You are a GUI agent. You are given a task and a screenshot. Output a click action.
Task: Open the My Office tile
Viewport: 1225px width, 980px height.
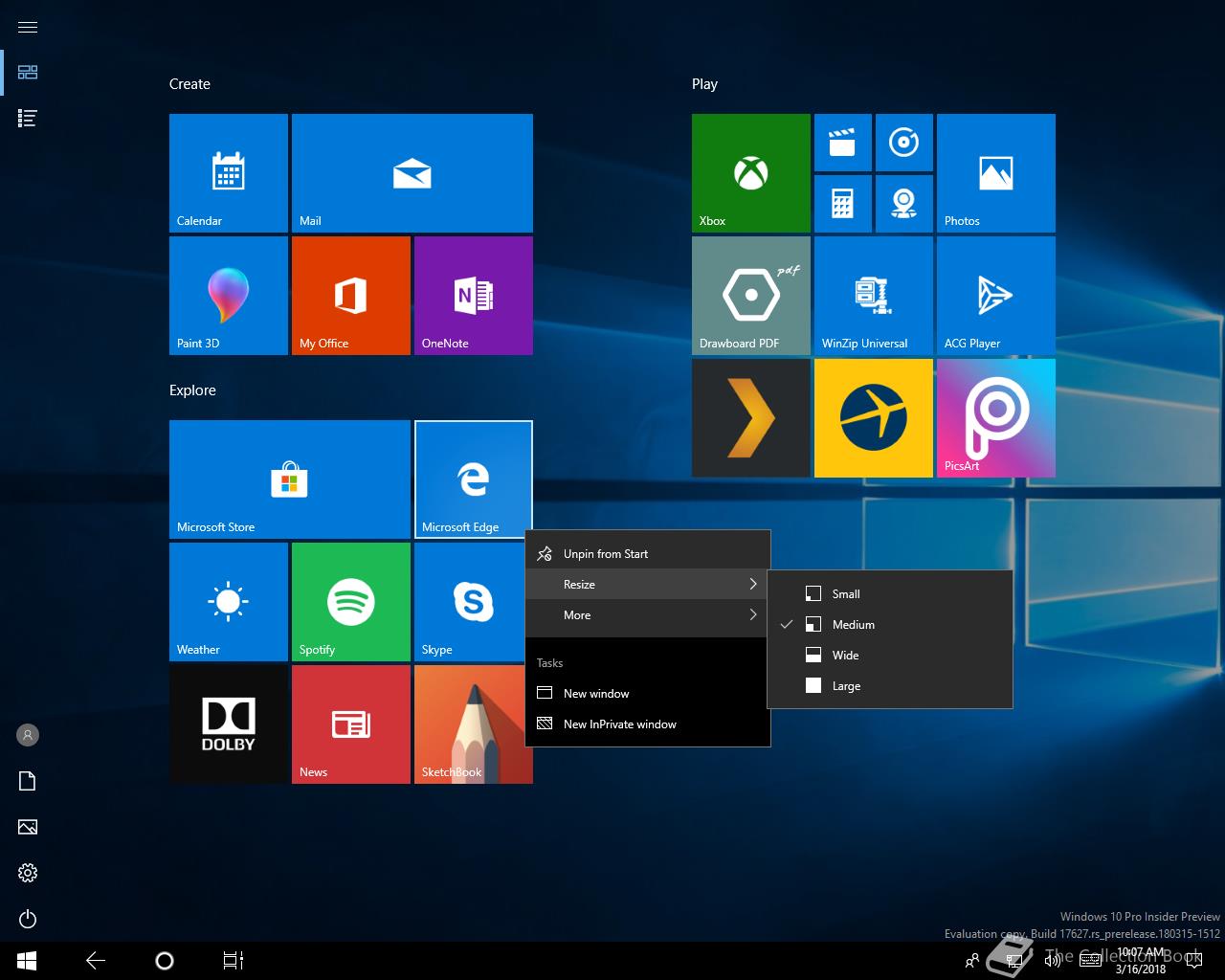(351, 296)
